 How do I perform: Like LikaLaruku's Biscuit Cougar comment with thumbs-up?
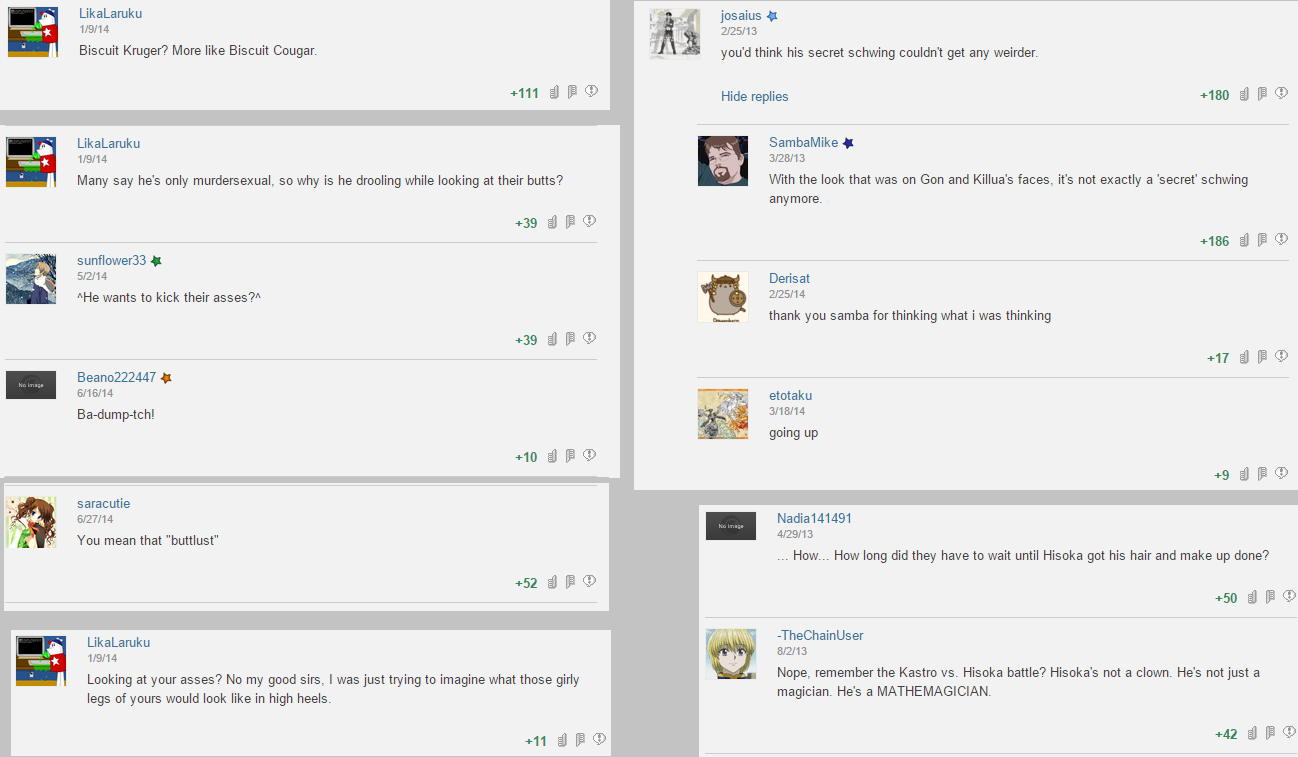(x=553, y=92)
